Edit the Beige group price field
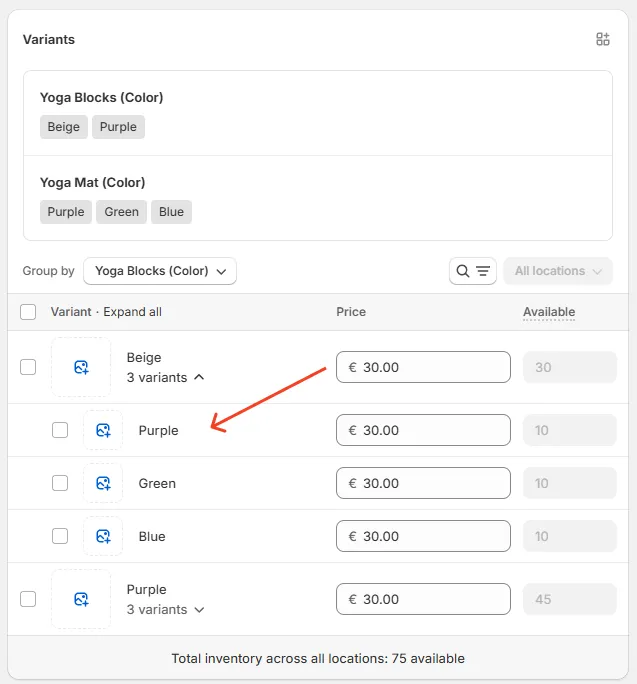Screen dimensions: 637x684 [x=423, y=367]
